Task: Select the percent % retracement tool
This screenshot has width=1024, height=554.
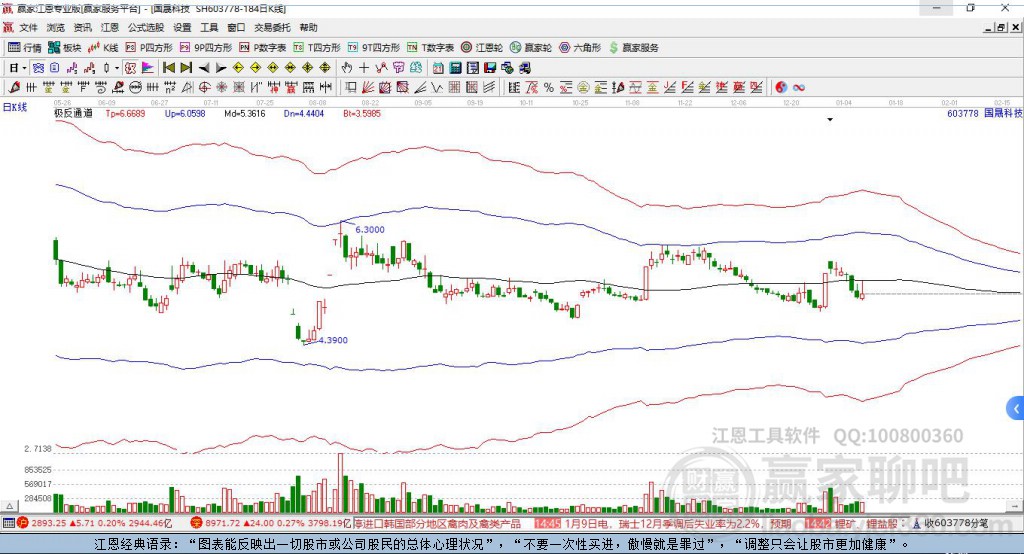Action: (x=549, y=87)
